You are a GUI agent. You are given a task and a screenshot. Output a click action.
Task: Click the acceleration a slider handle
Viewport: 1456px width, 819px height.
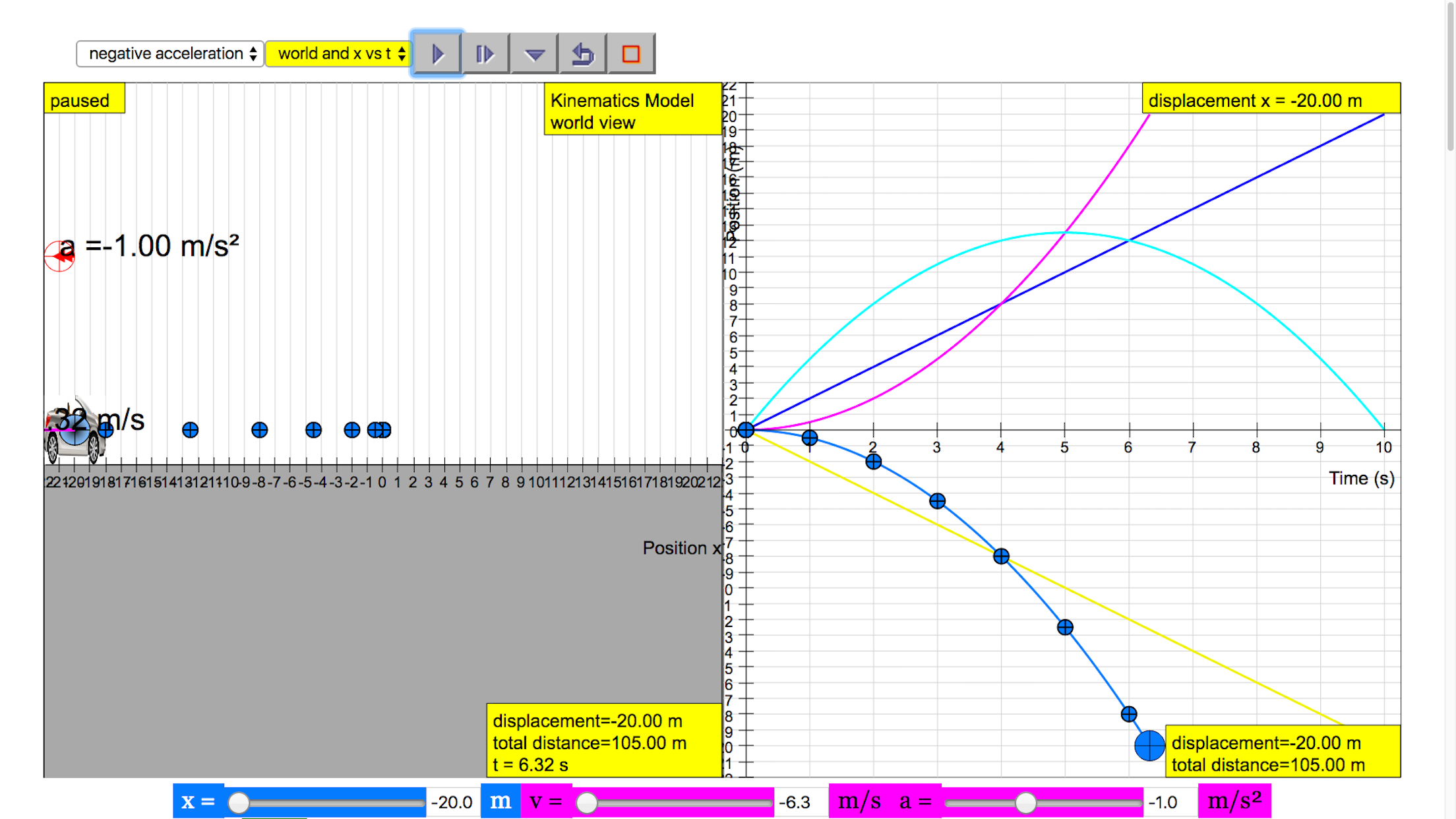[x=1025, y=803]
